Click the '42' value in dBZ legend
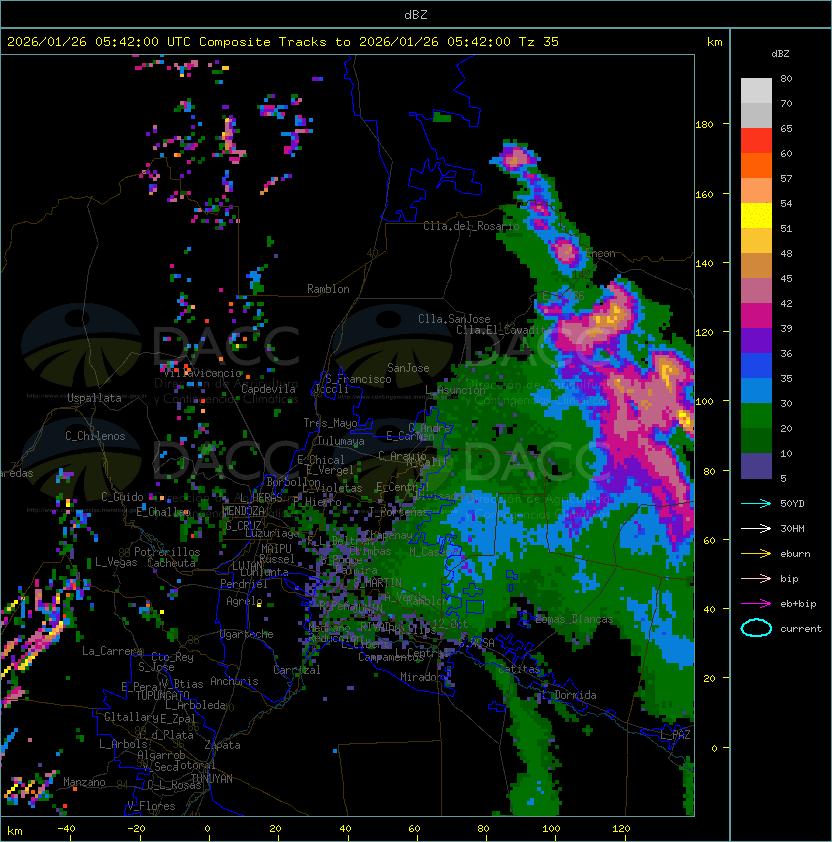Image resolution: width=832 pixels, height=842 pixels. point(786,303)
